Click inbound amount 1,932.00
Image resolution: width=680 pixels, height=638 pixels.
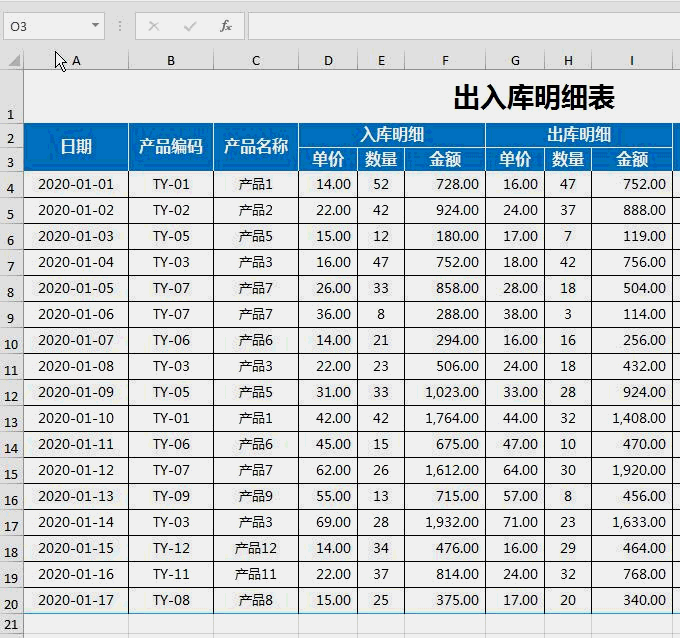445,522
